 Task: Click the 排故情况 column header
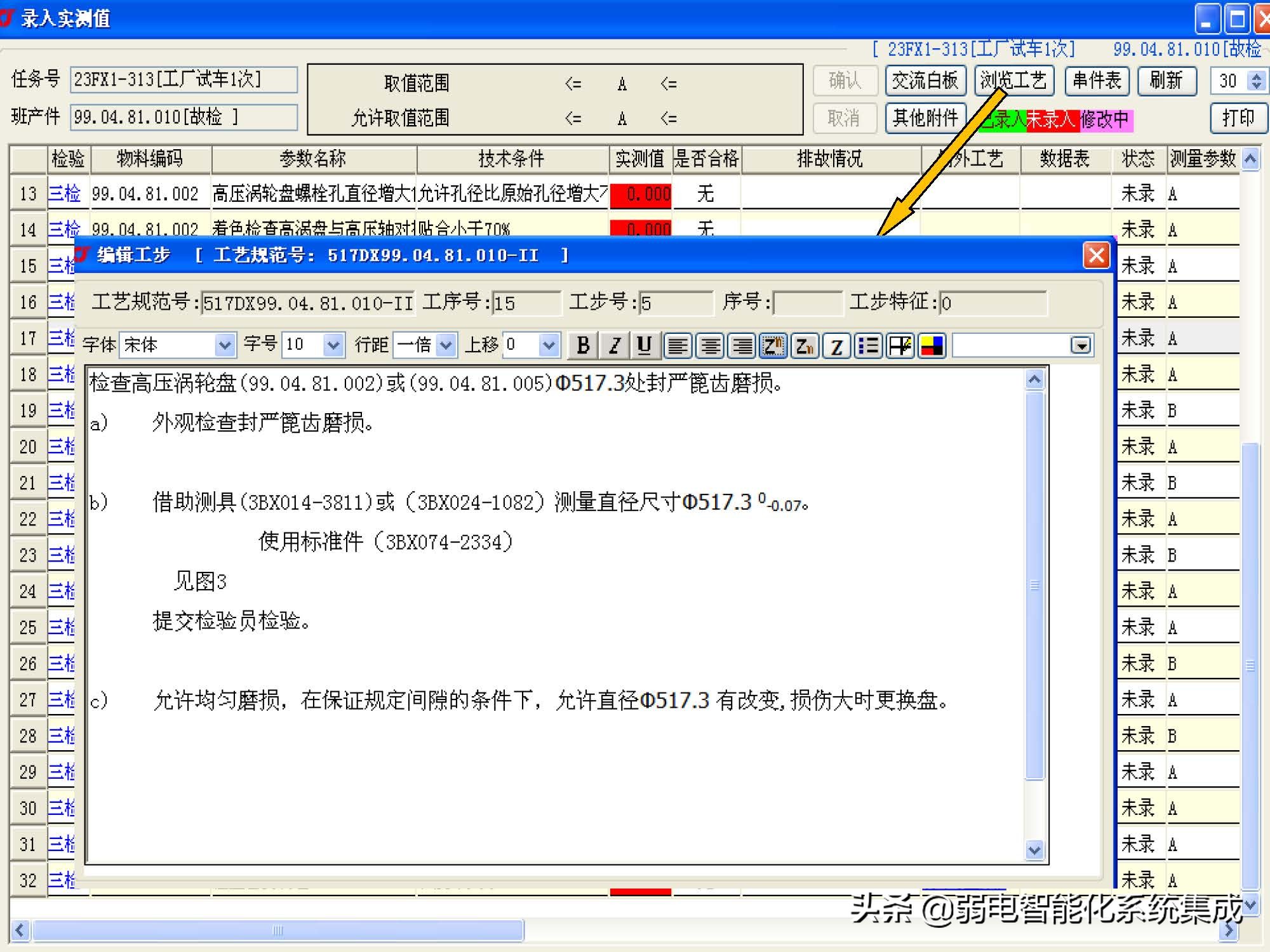830,159
